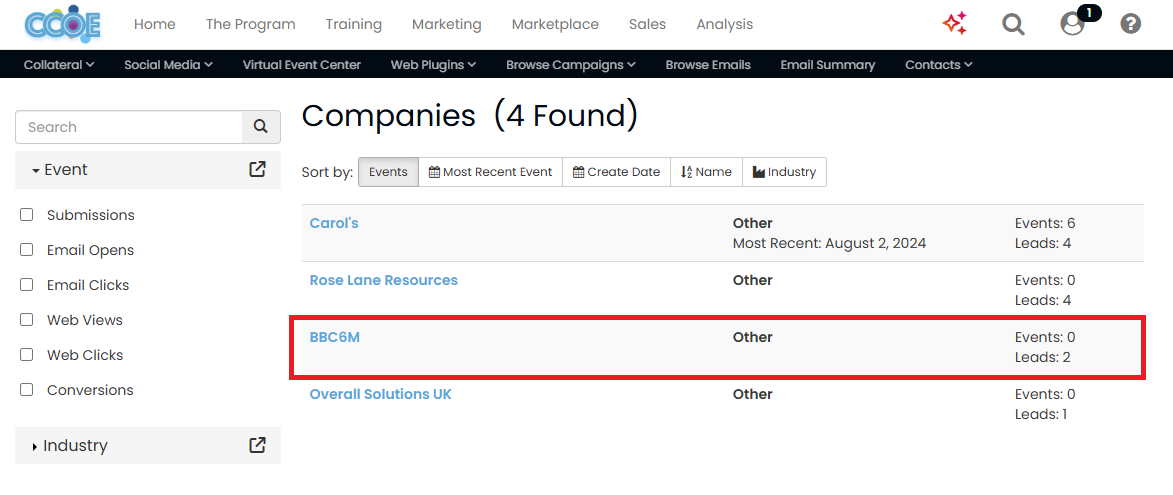Open the Contacts dropdown menu
The height and width of the screenshot is (495, 1173).
[938, 65]
